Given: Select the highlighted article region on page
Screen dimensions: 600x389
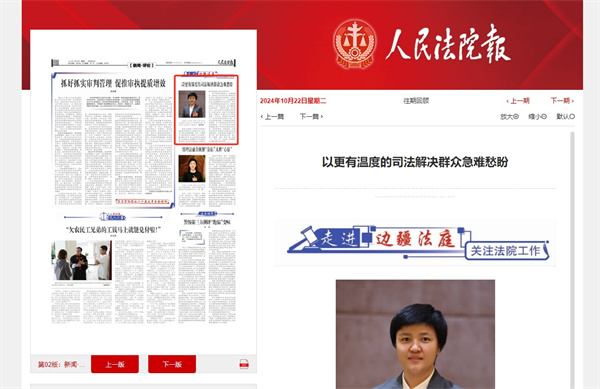Looking at the screenshot, I should coord(206,110).
